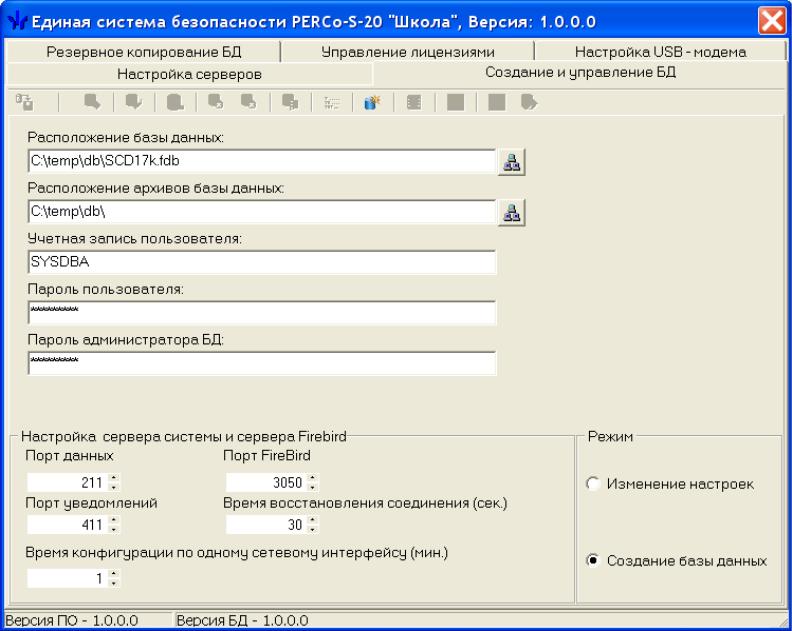Click status bar text 'Версия БД - 1.0.0.0'
Screen dimensions: 792x631
242,620
